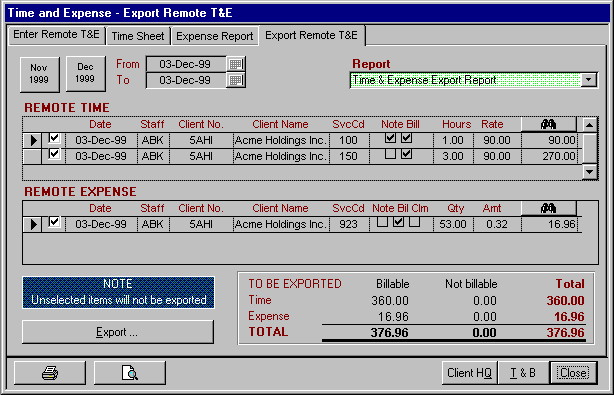Click the Close button
The width and height of the screenshot is (614, 395).
coord(573,373)
